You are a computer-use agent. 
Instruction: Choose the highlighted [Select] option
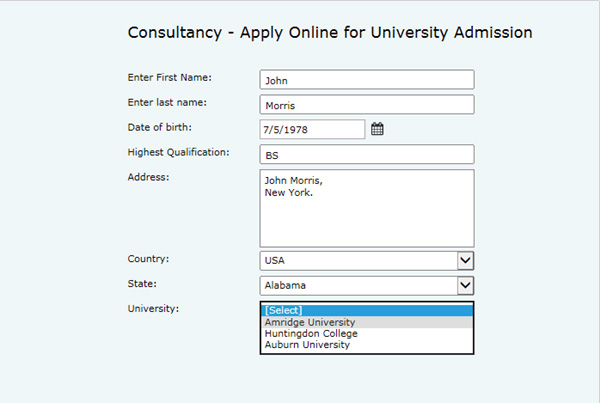367,310
